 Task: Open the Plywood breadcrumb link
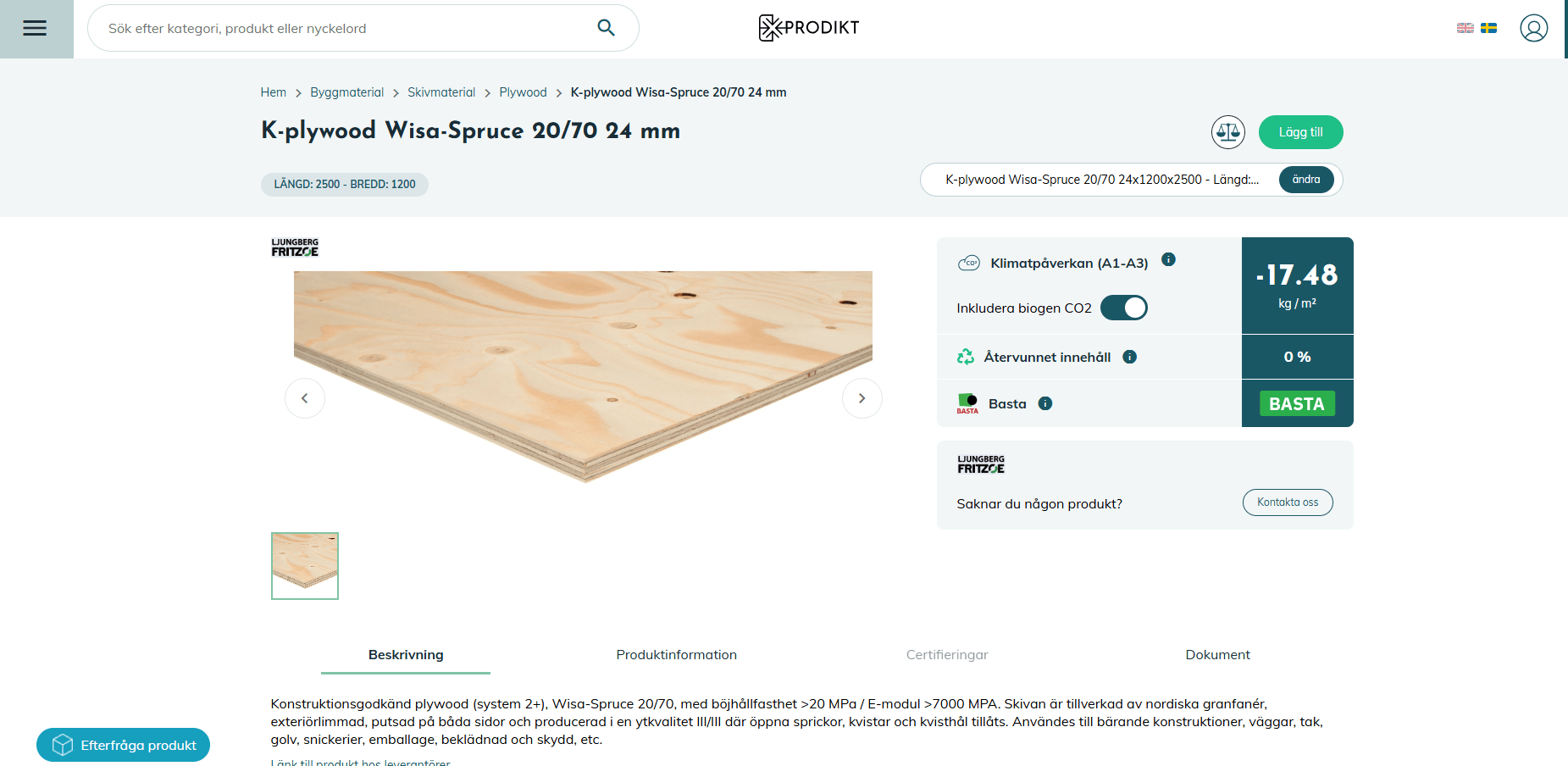[523, 92]
